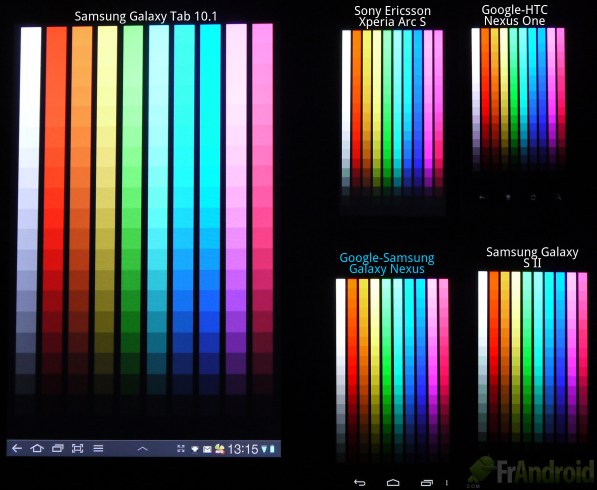The image size is (597, 490).
Task: Select the white bar on Galaxy S II
Action: point(483,356)
